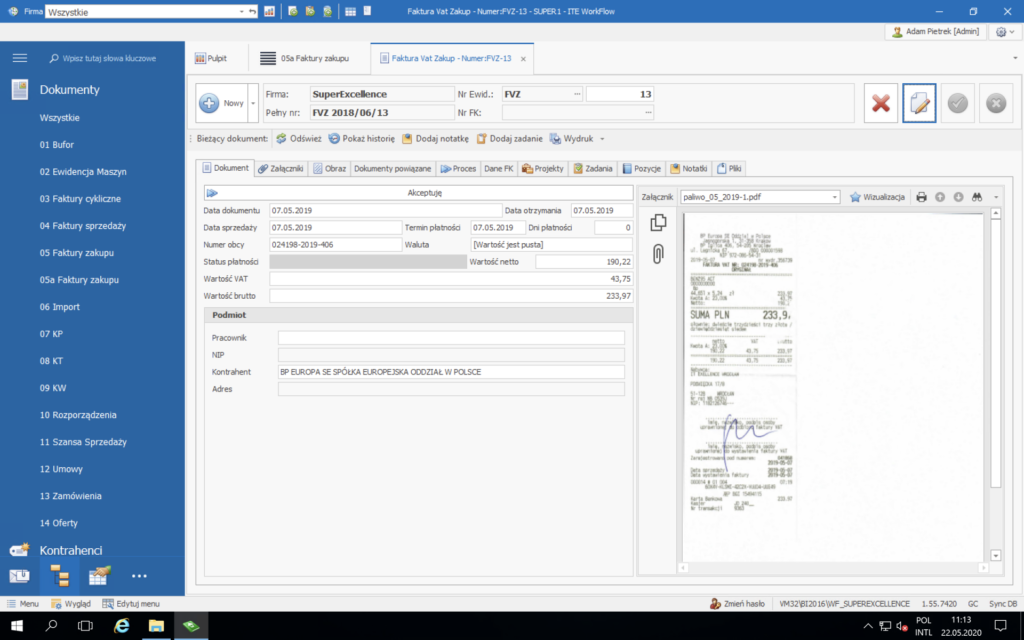Print the attachment with printer icon
The height and width of the screenshot is (640, 1024).
tap(921, 196)
